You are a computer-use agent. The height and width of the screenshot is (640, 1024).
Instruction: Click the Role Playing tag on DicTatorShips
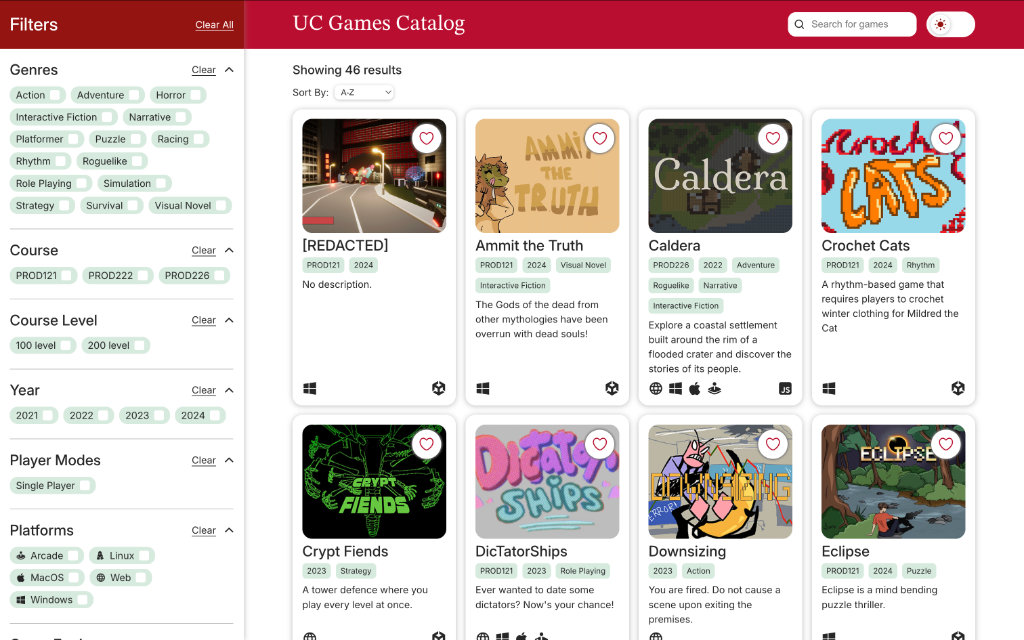(583, 571)
